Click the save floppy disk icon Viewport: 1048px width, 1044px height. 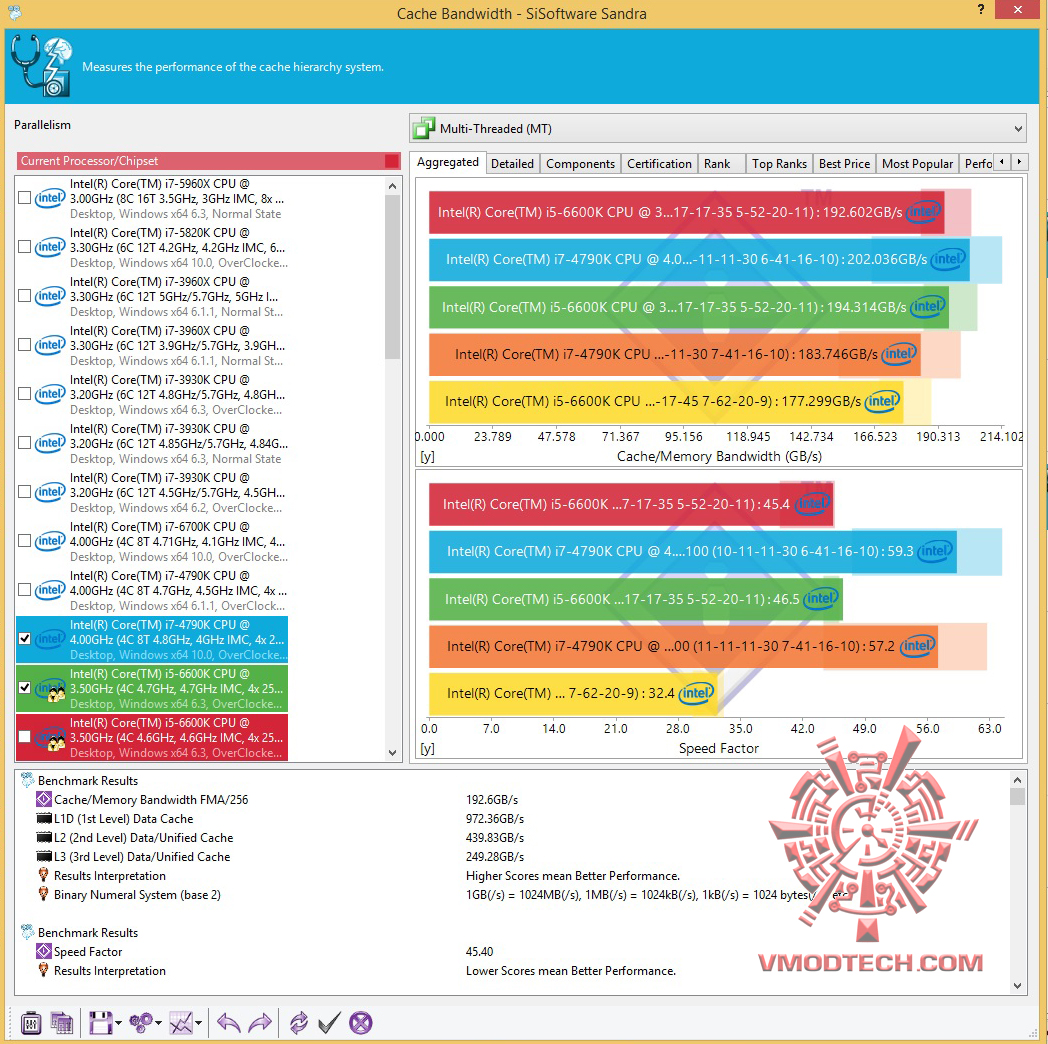point(100,1023)
